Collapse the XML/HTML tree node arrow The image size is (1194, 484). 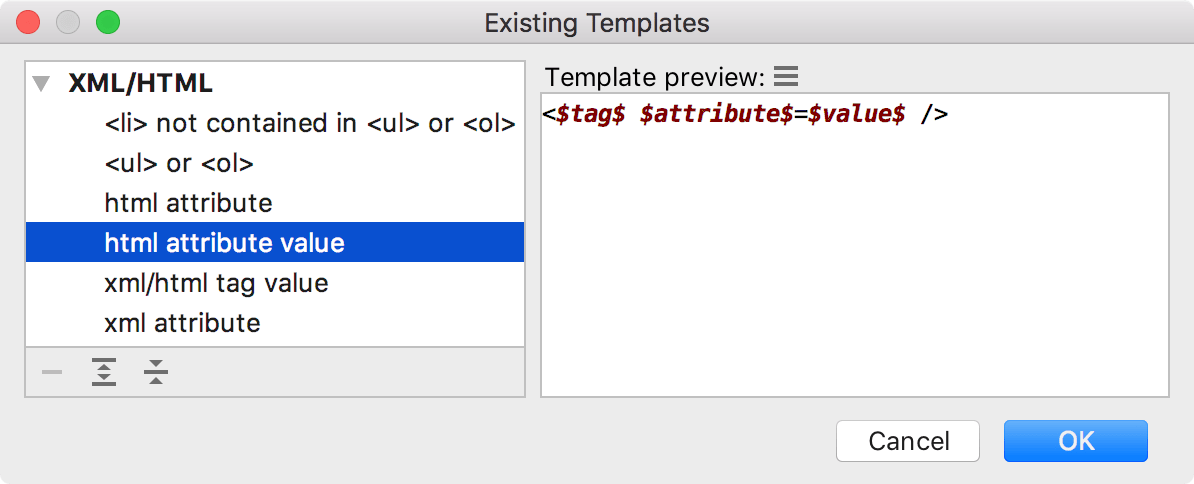click(x=41, y=84)
